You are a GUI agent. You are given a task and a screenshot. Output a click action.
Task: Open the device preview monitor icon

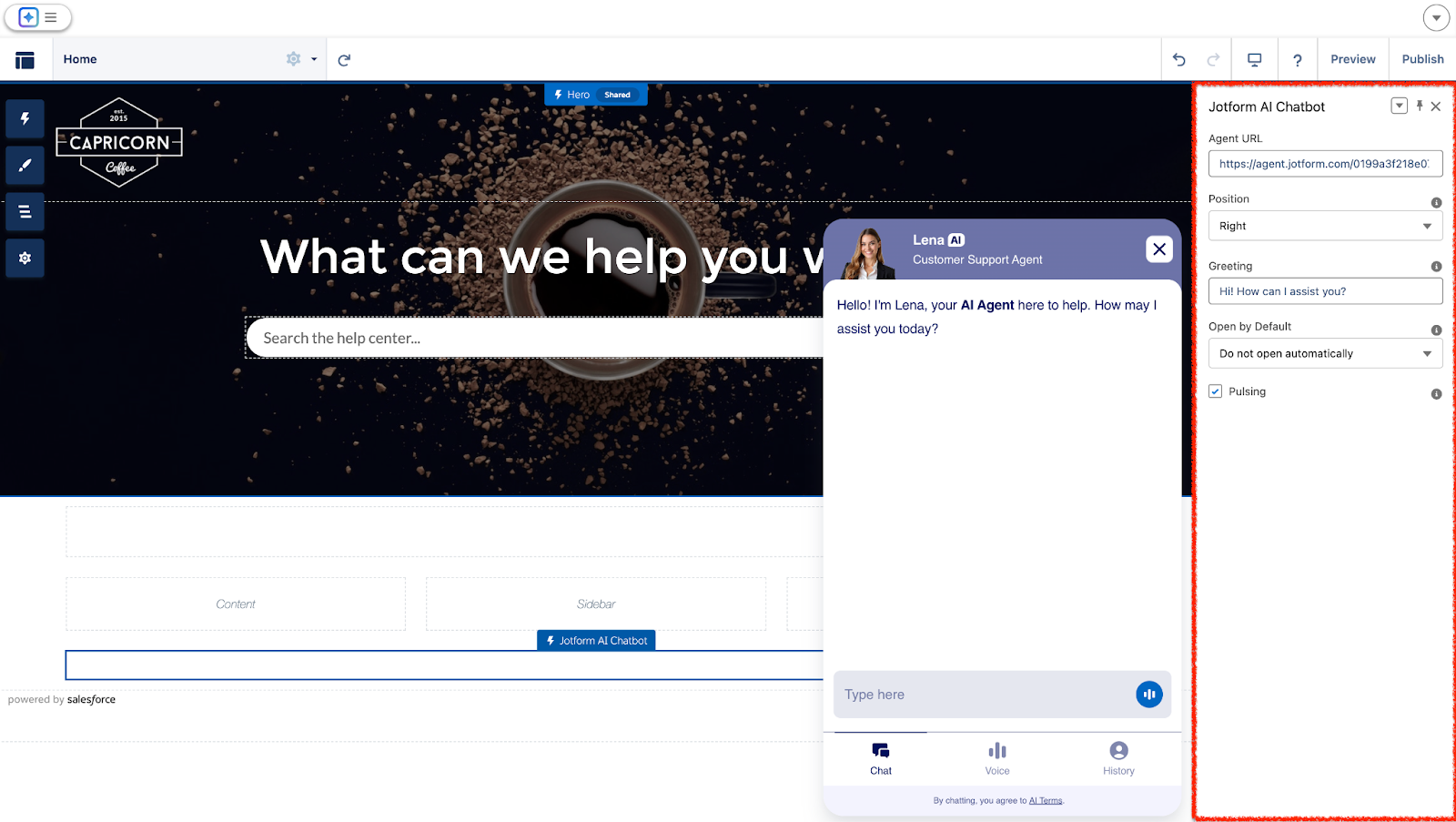(x=1254, y=58)
